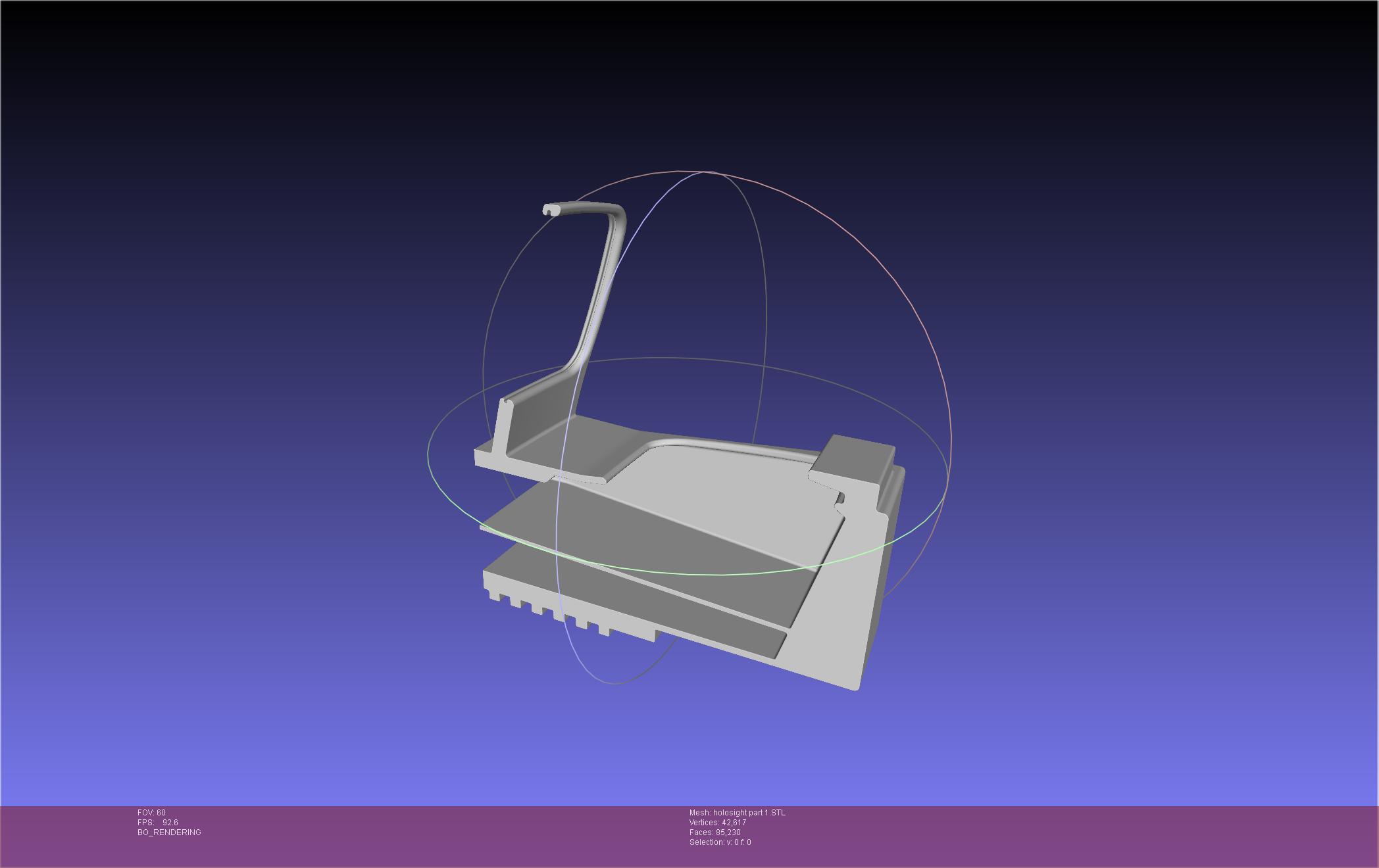Click the tall curved arm of the model
Screen dimensions: 1379x868
pyautogui.click(x=600, y=289)
